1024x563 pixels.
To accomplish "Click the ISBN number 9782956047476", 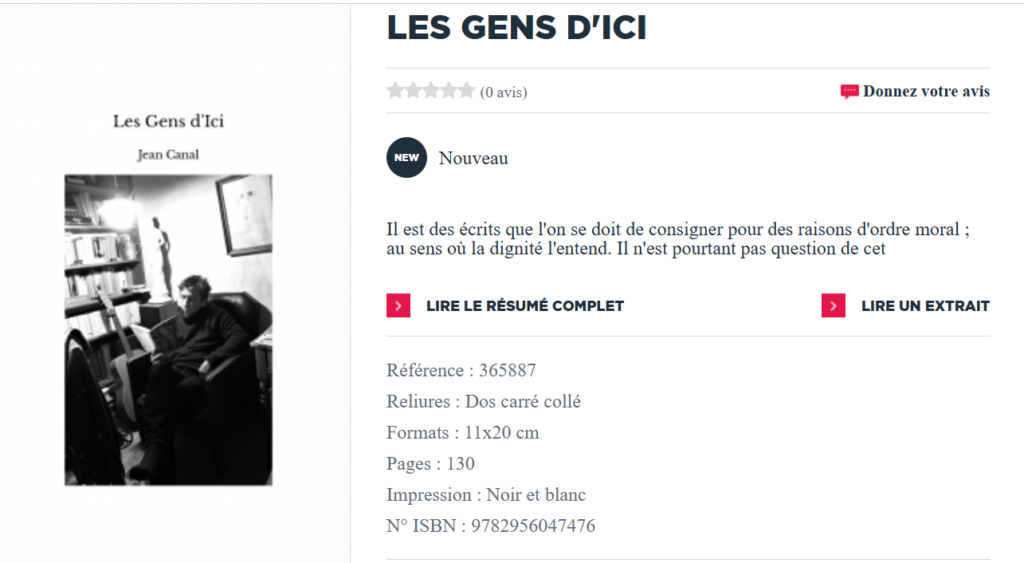I will tap(530, 526).
